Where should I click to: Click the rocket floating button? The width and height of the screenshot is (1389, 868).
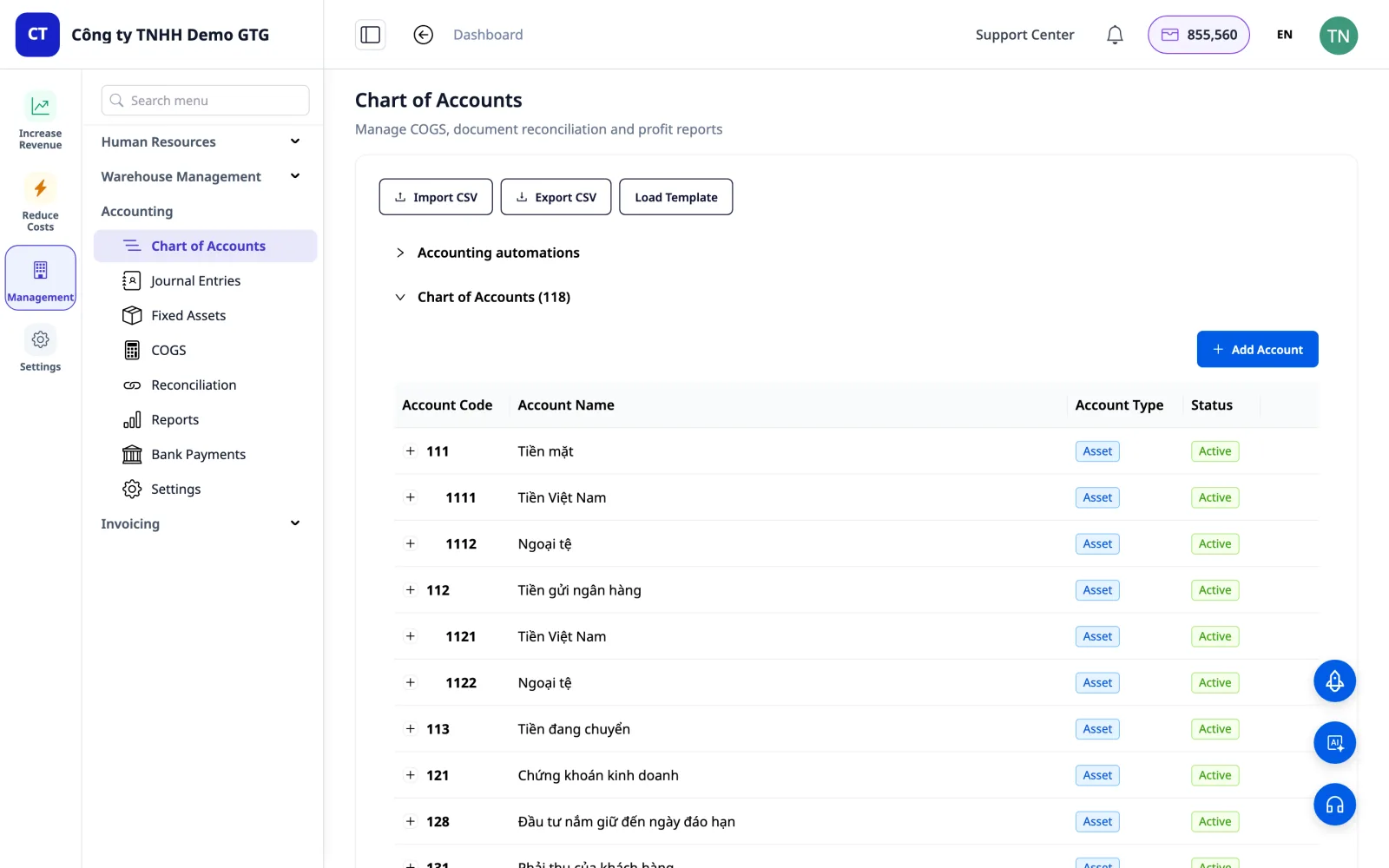1334,681
